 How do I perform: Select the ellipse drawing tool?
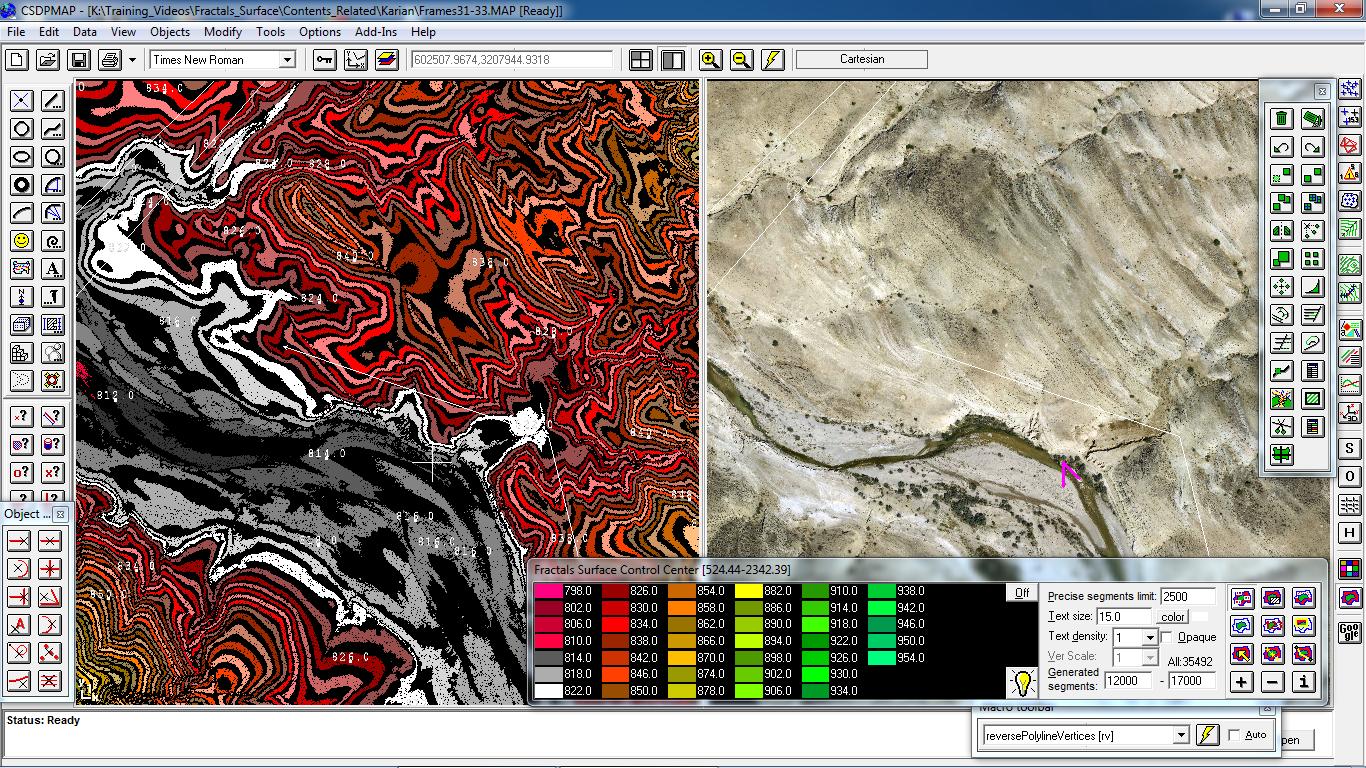[x=21, y=157]
